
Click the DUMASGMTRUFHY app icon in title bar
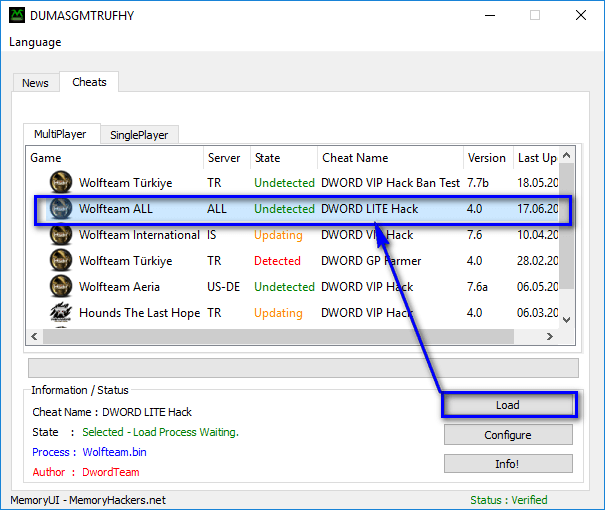pos(17,15)
